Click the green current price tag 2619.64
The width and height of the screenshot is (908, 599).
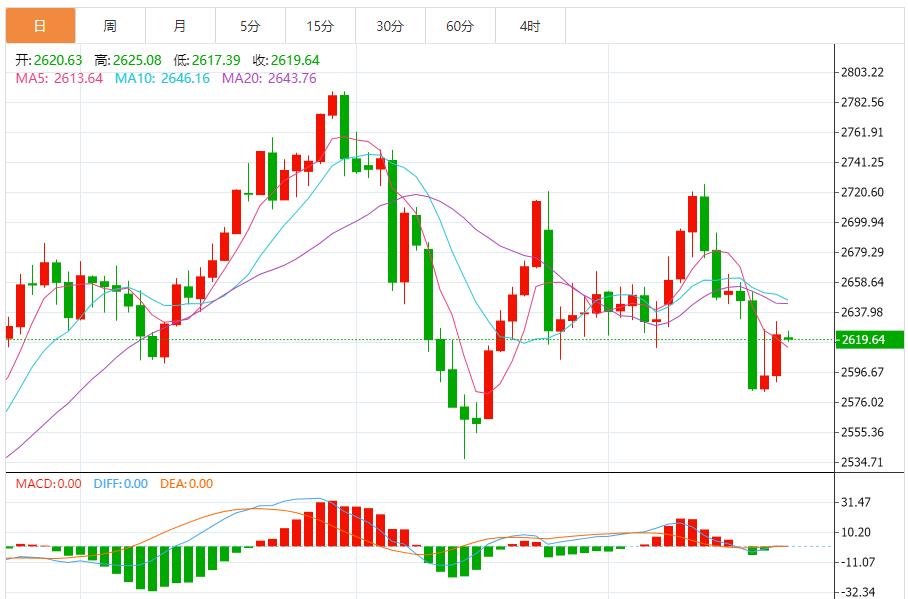[x=870, y=339]
